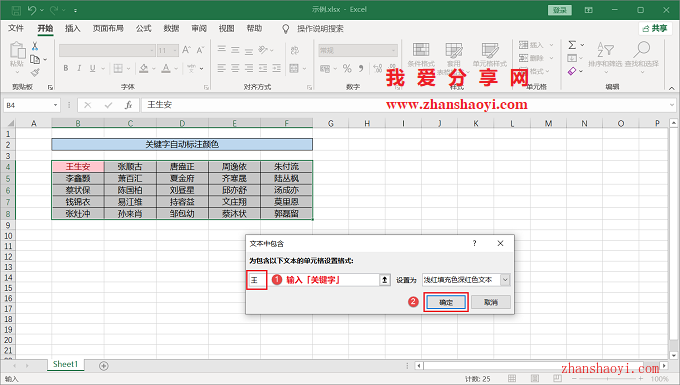Open the Delete cells dropdown arrow

[x=552, y=58]
